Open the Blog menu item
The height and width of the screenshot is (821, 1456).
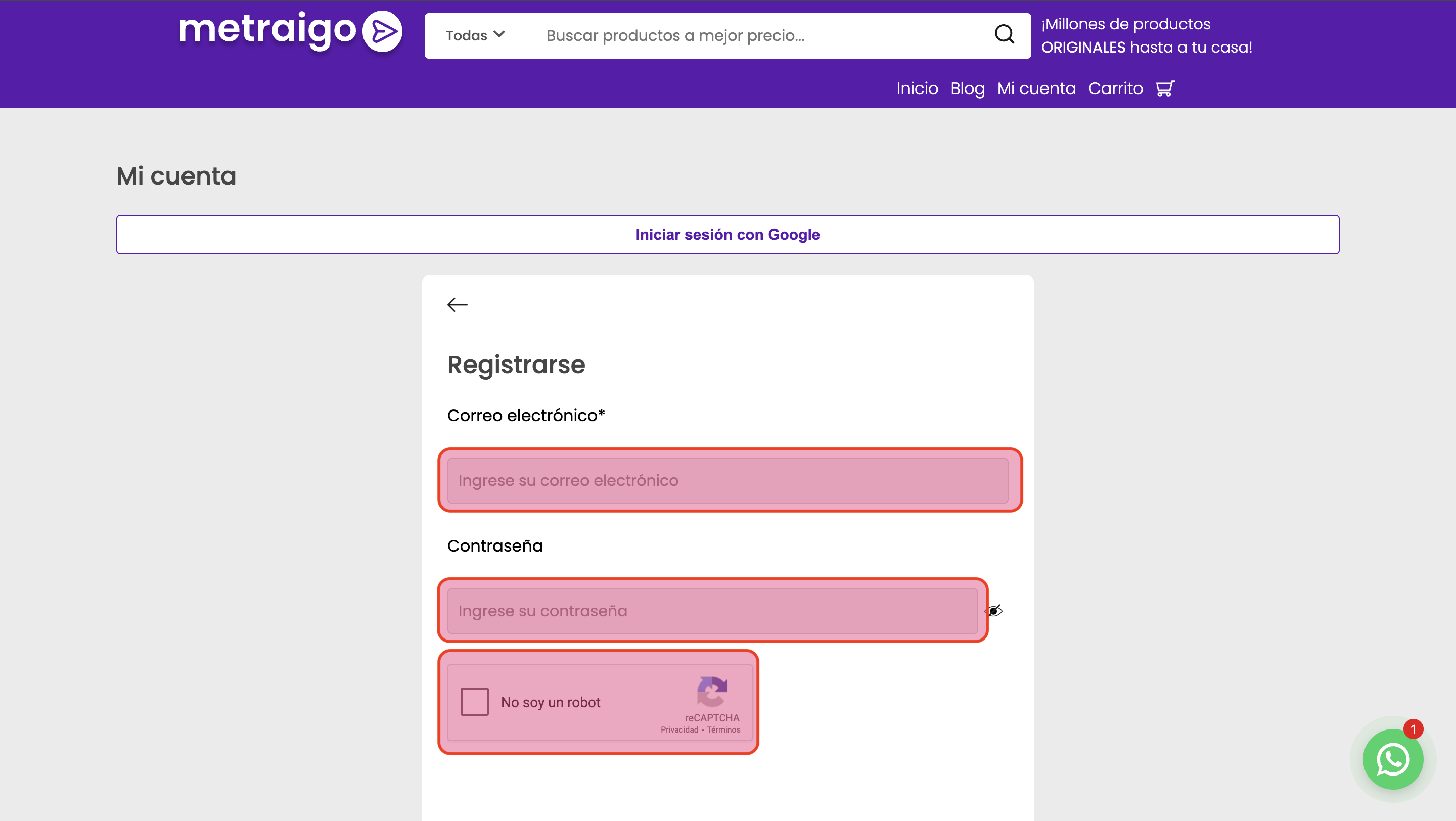[x=967, y=88]
